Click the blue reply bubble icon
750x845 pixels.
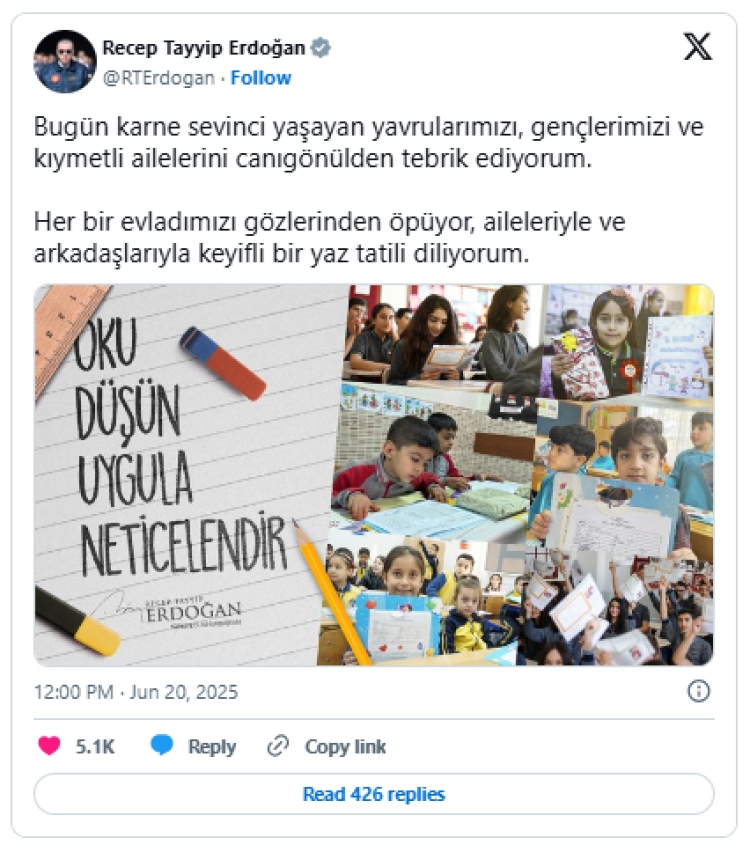162,745
